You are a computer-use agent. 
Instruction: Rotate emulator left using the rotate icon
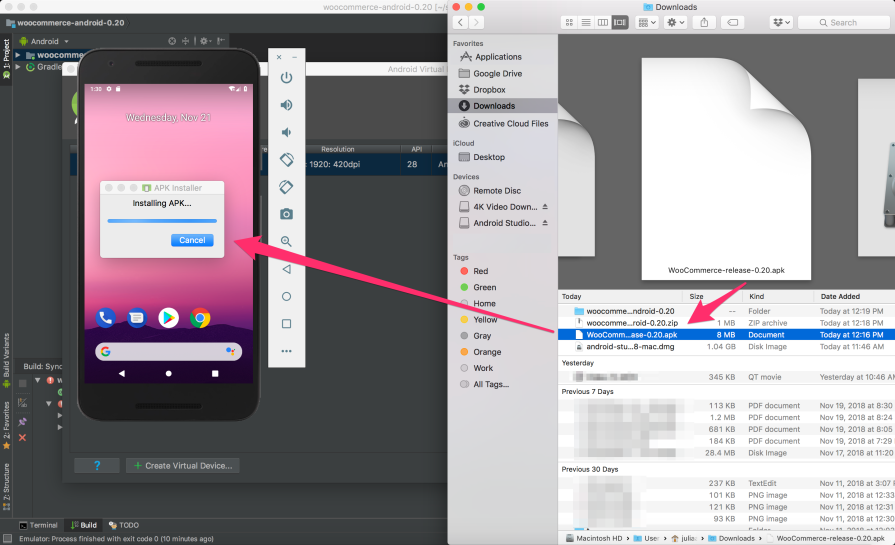(x=287, y=160)
